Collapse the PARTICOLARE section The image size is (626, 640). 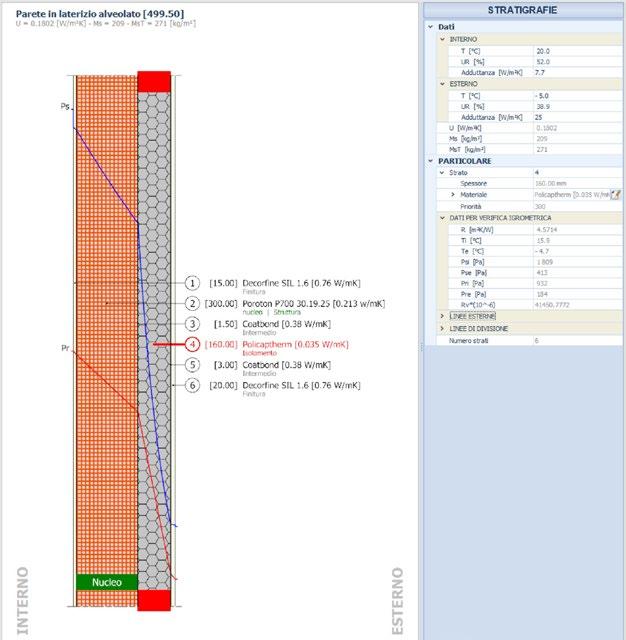430,161
